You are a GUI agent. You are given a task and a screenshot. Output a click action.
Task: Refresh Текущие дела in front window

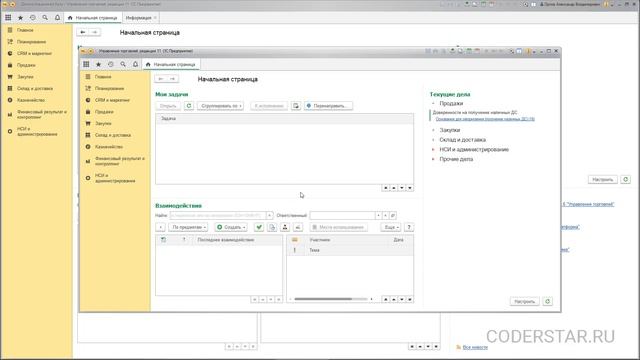[x=547, y=301]
